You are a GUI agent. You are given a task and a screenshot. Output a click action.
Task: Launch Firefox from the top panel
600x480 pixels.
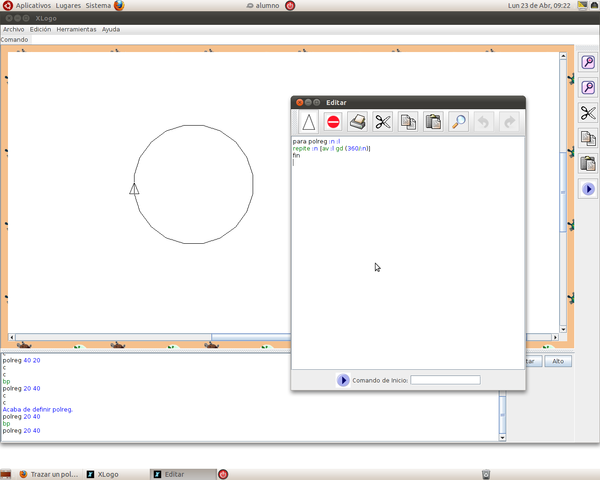pos(119,5)
